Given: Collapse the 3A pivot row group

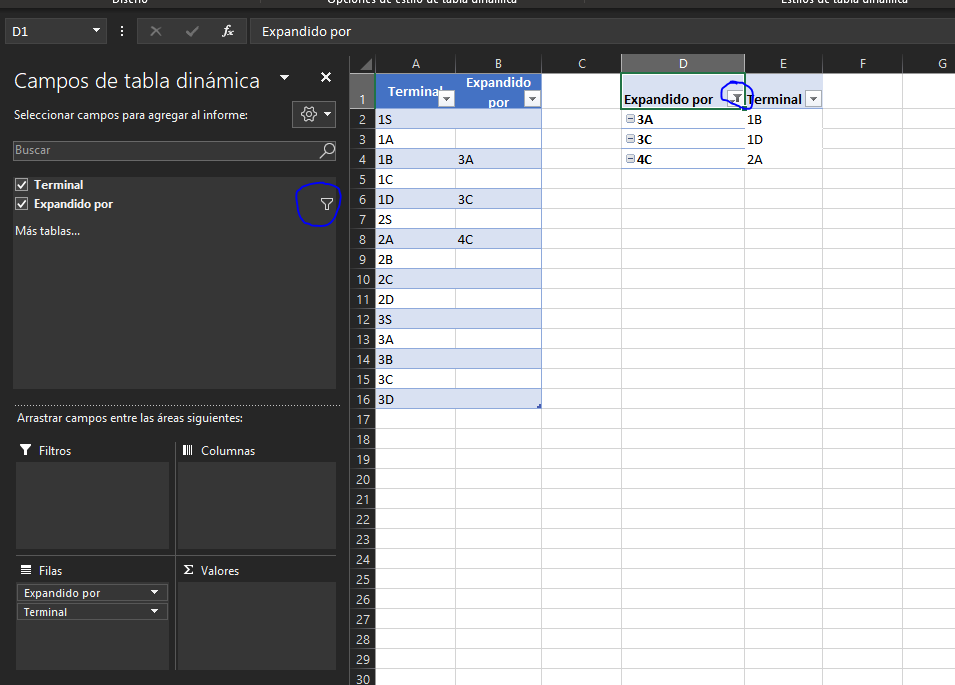Looking at the screenshot, I should click(x=630, y=119).
